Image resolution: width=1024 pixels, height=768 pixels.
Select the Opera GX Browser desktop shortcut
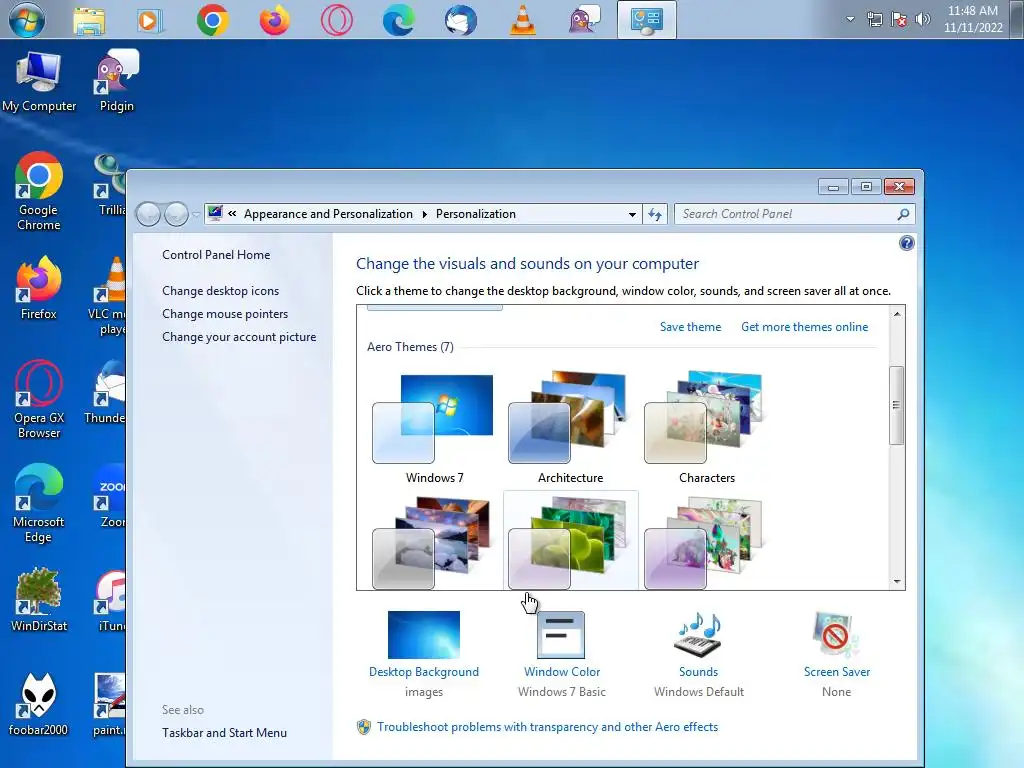[39, 400]
